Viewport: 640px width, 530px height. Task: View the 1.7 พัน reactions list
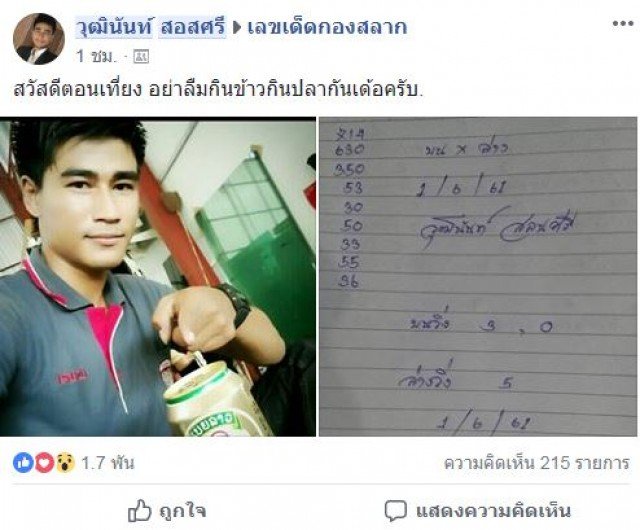click(x=108, y=463)
